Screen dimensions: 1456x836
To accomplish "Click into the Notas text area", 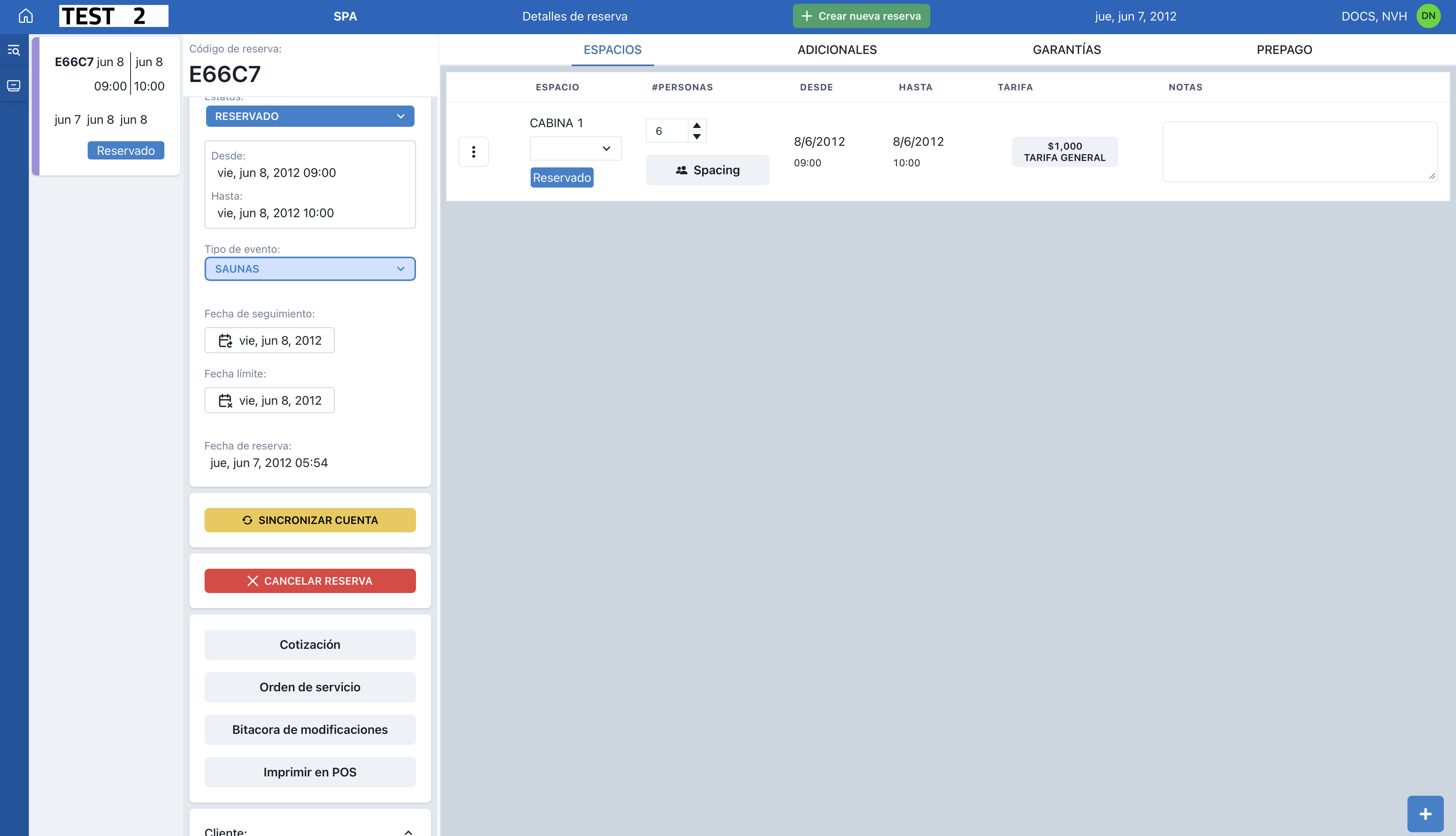I will coord(1299,151).
